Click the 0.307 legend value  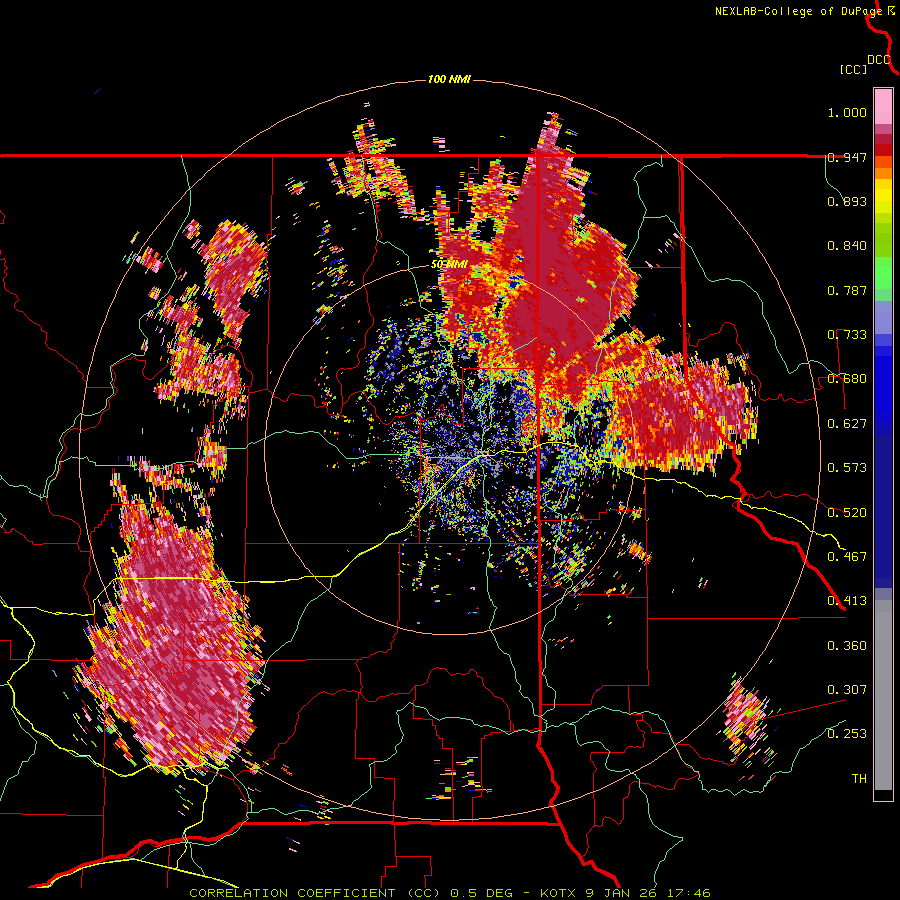[x=847, y=690]
